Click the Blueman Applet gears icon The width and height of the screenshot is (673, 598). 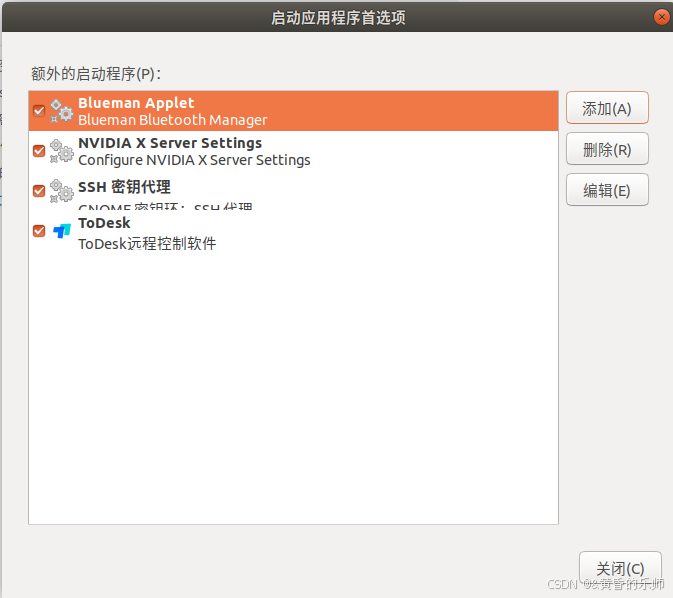tap(61, 111)
